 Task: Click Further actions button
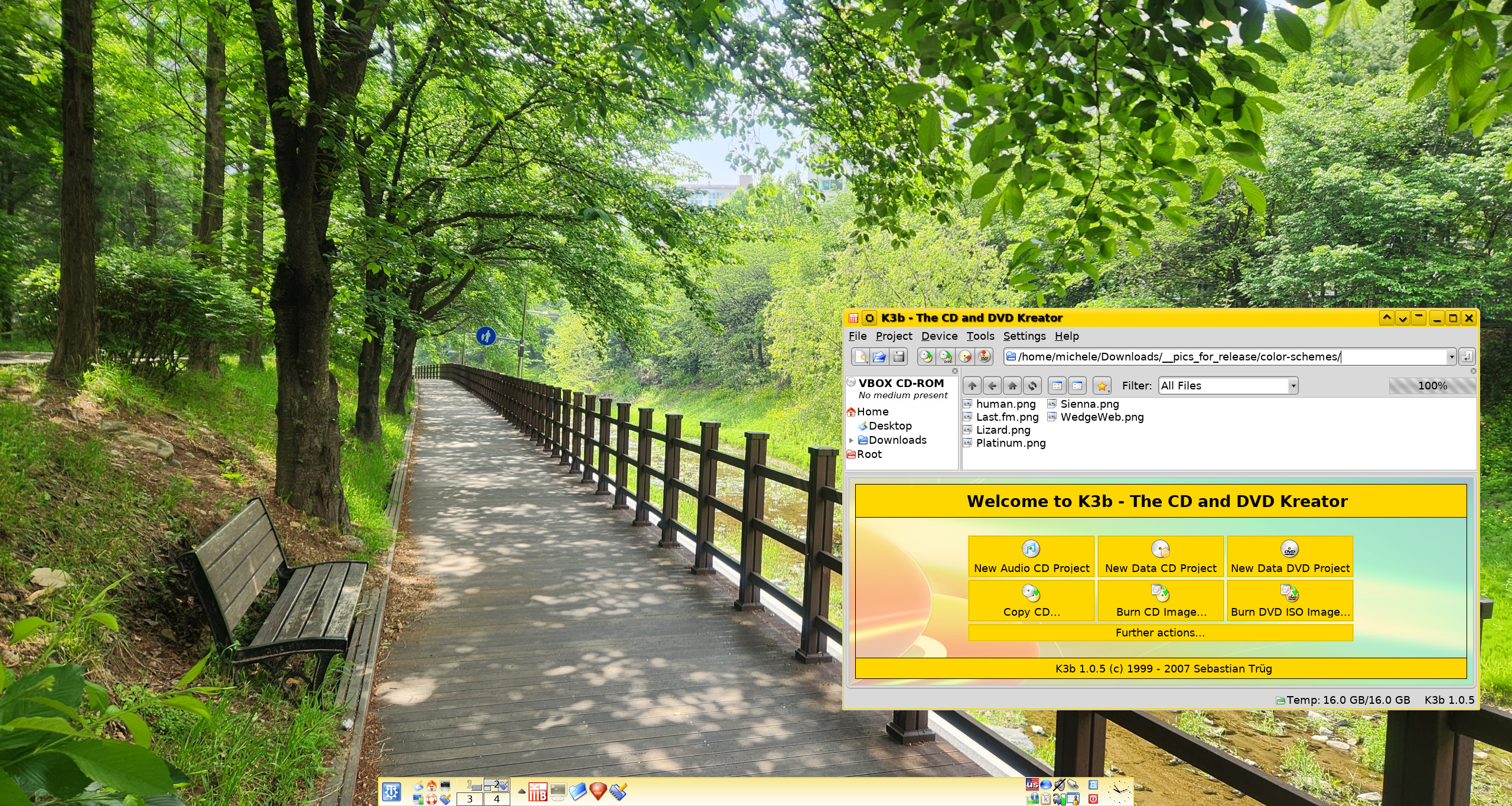pyautogui.click(x=1160, y=633)
